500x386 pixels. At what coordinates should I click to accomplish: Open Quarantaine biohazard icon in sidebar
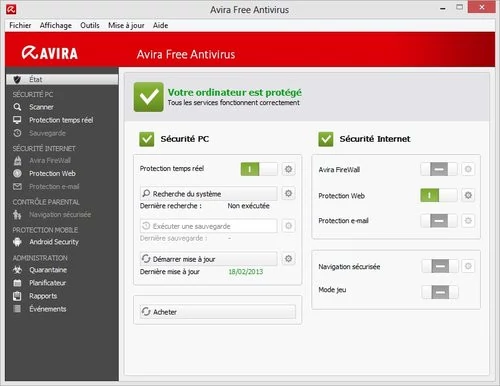click(x=17, y=270)
